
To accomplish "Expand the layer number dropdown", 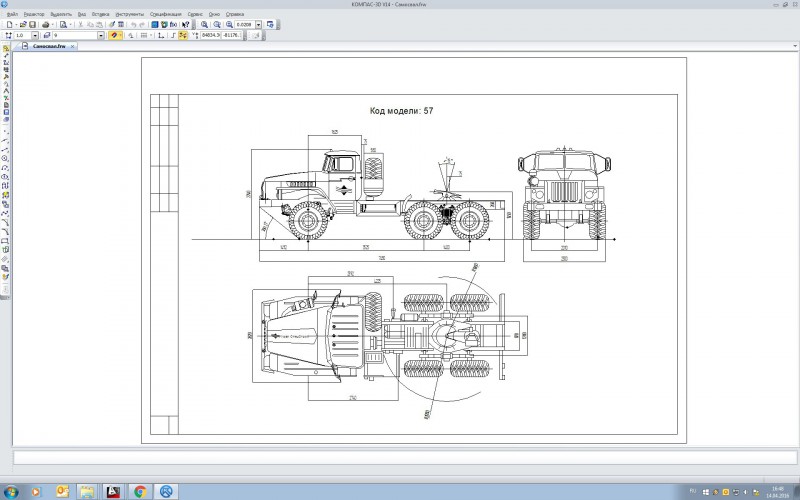I will 101,35.
